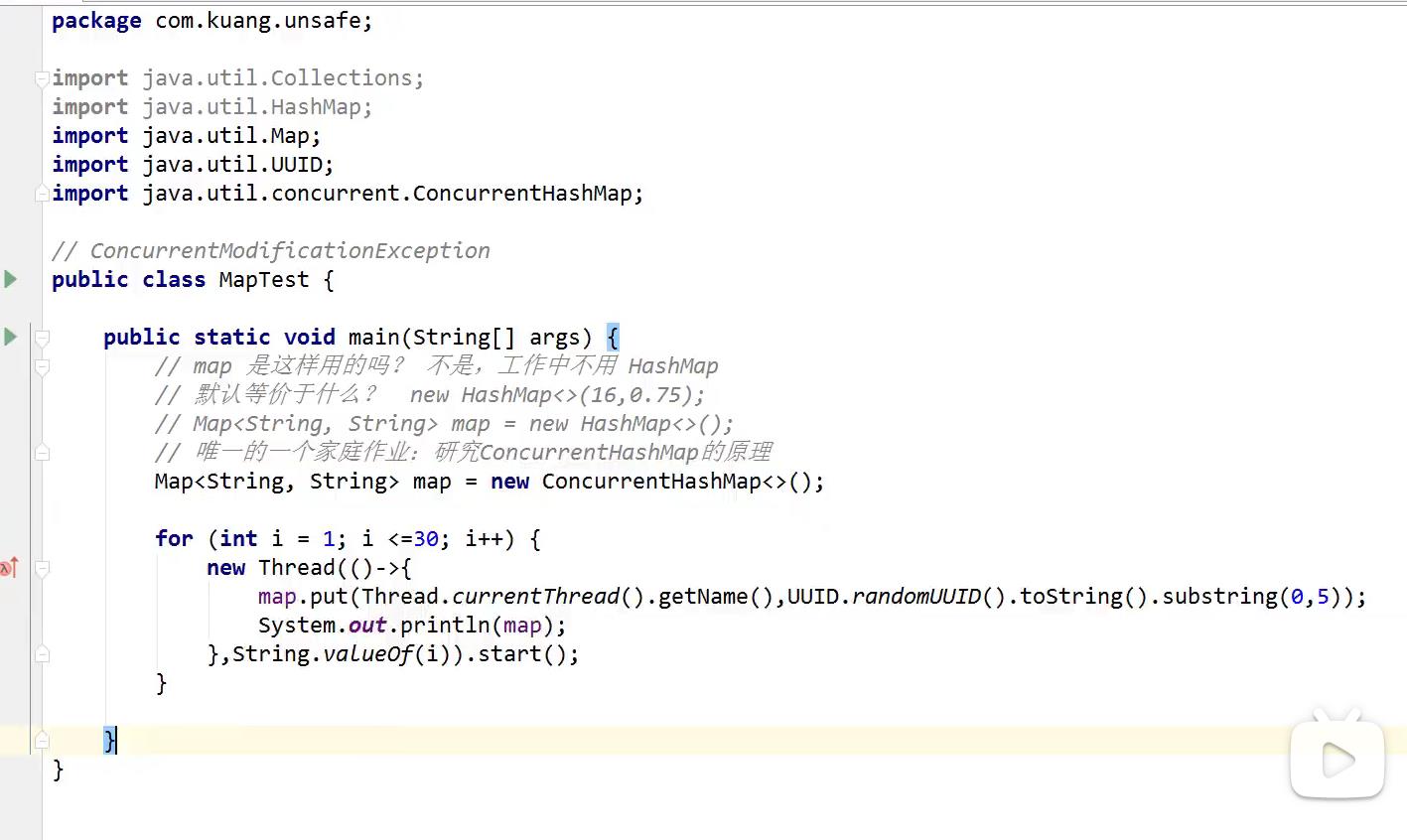The image size is (1407, 840).
Task: Click ConcurrentHashMap in the import line
Action: coord(522,194)
